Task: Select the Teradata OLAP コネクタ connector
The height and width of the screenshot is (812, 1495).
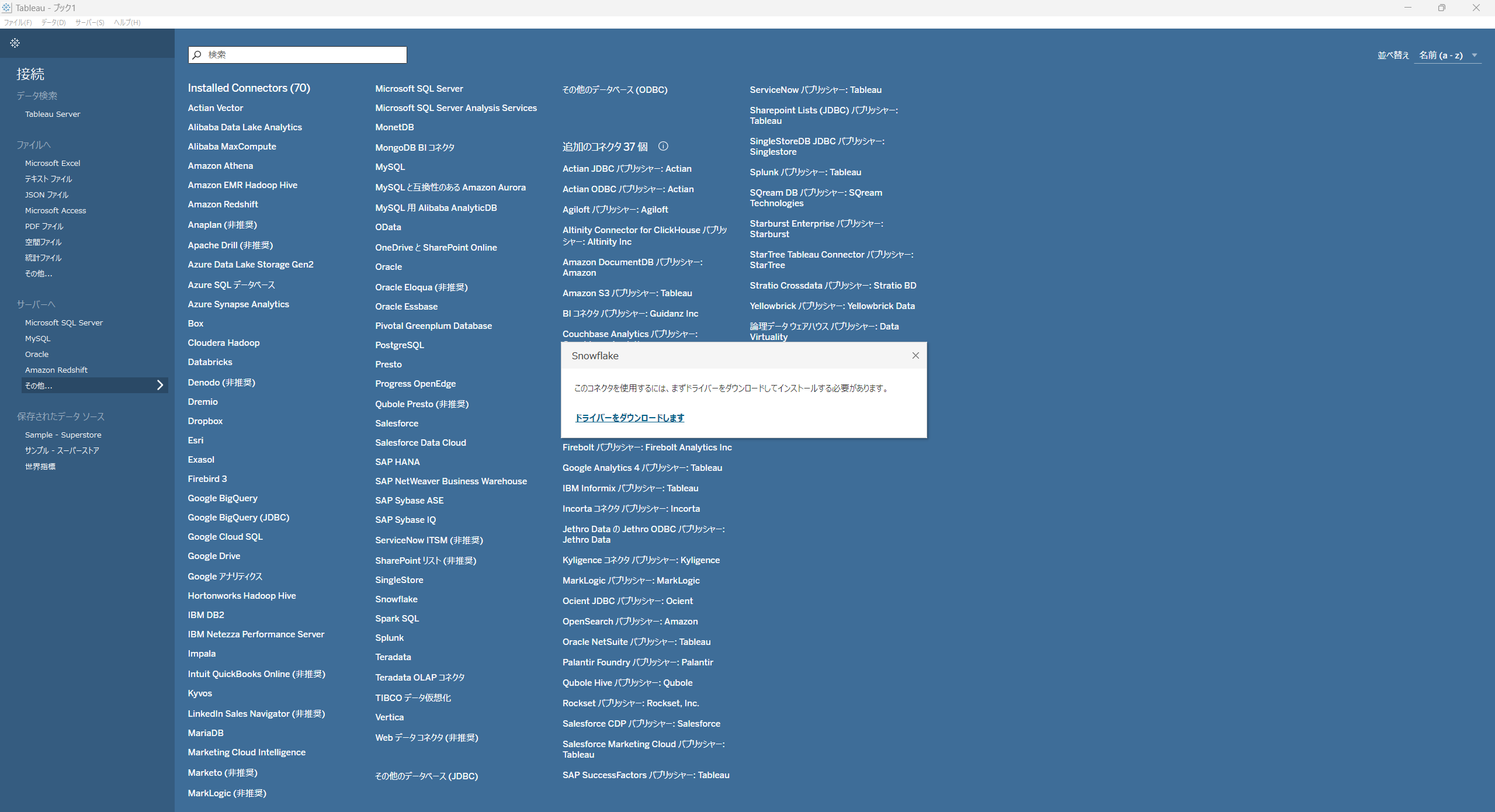Action: pos(419,678)
